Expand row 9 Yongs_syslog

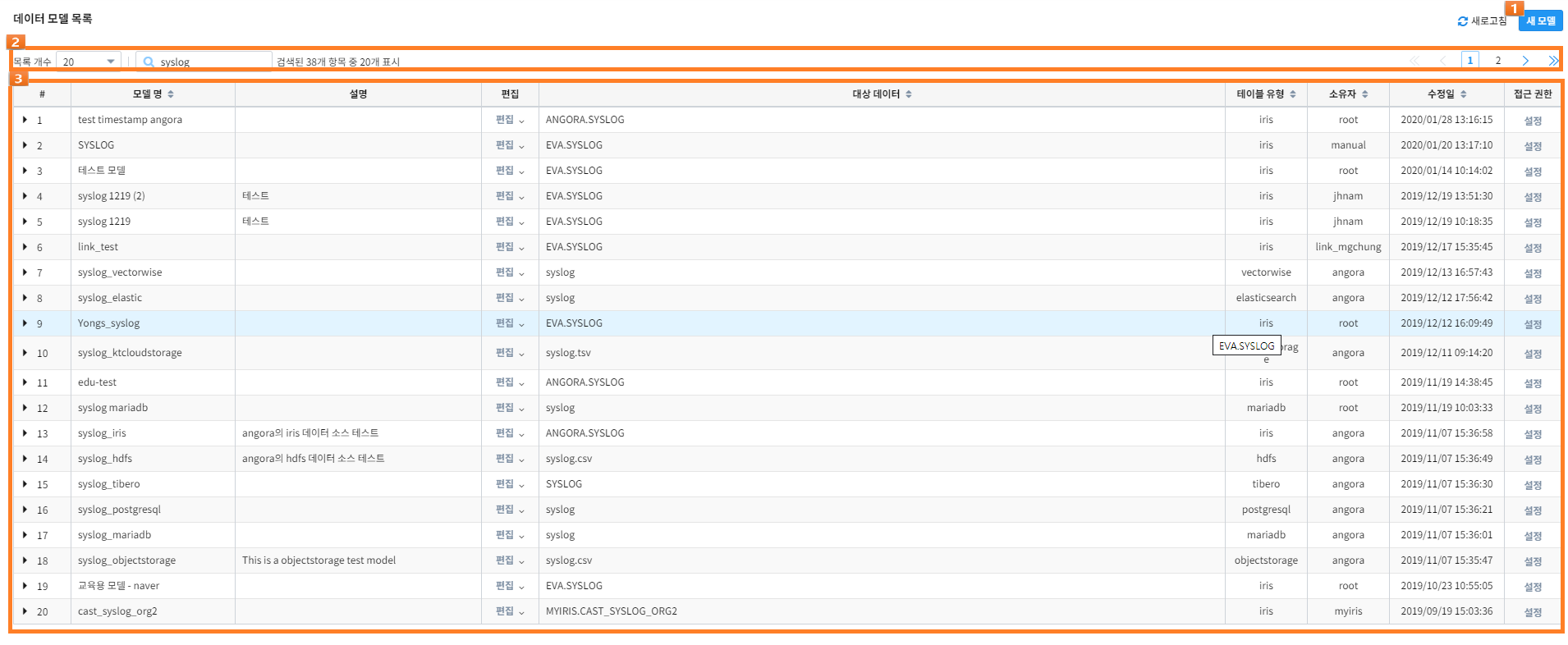coord(25,323)
